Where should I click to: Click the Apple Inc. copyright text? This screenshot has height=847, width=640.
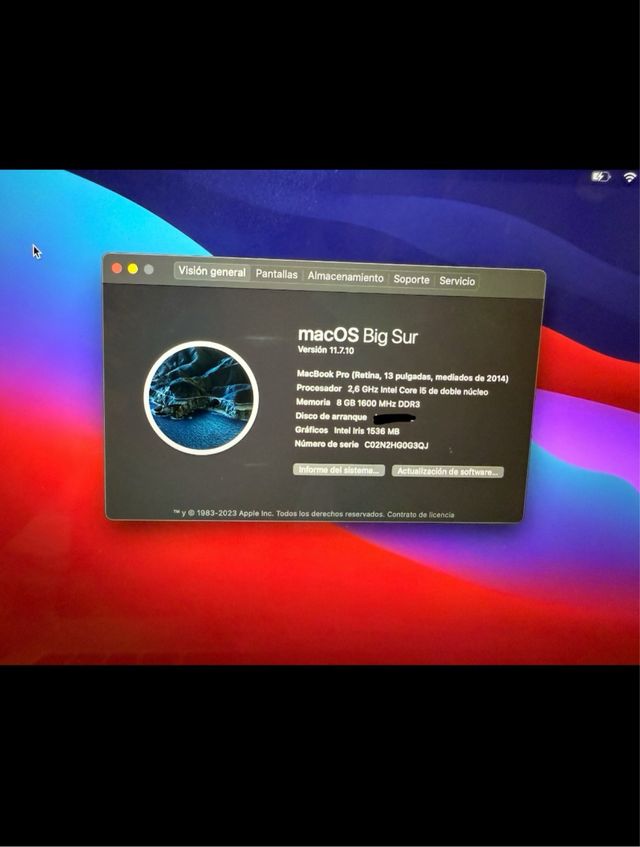pyautogui.click(x=278, y=513)
